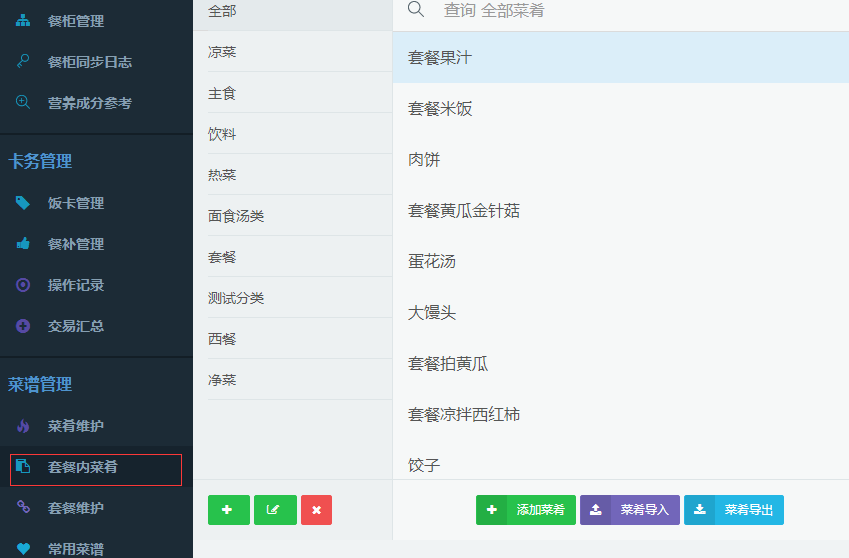The image size is (849, 558).
Task: Click the green plus add-category button
Action: click(228, 510)
